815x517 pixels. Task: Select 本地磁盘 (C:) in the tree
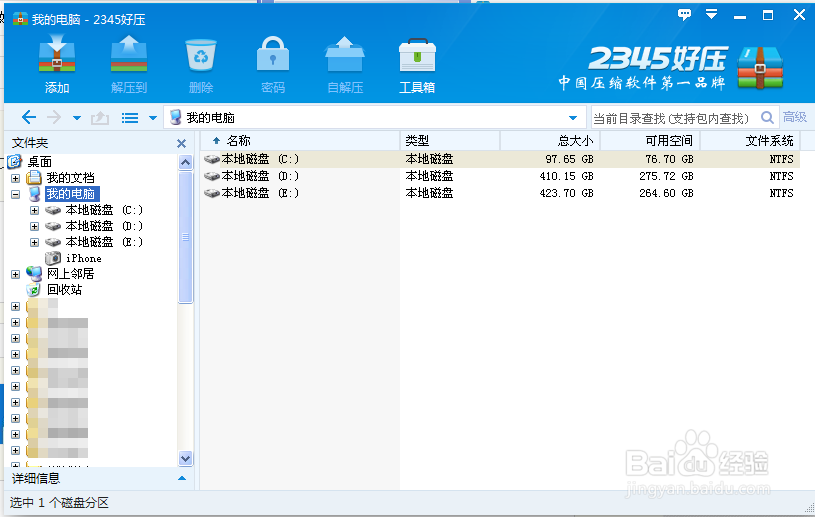104,210
